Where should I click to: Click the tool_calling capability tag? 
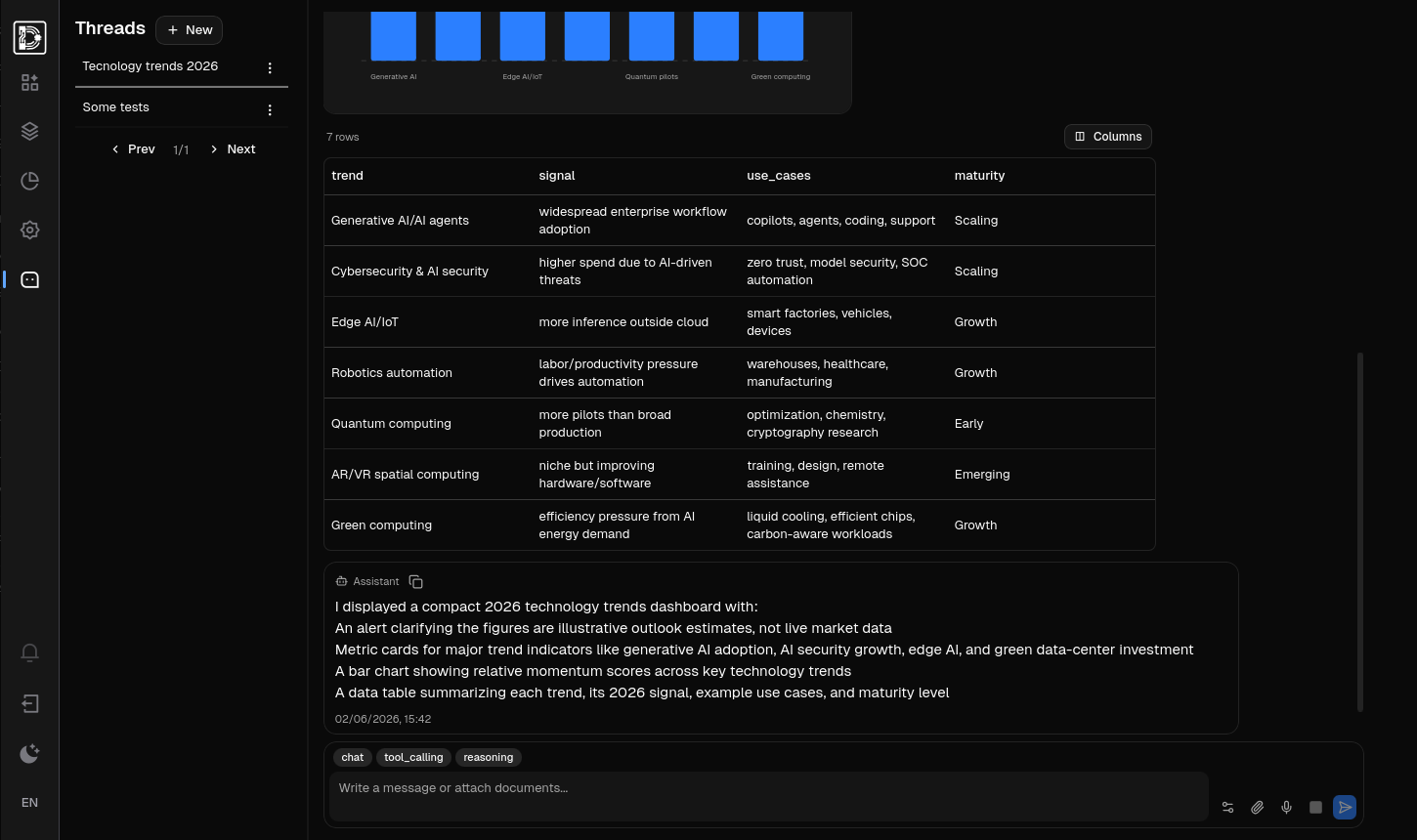click(x=413, y=757)
